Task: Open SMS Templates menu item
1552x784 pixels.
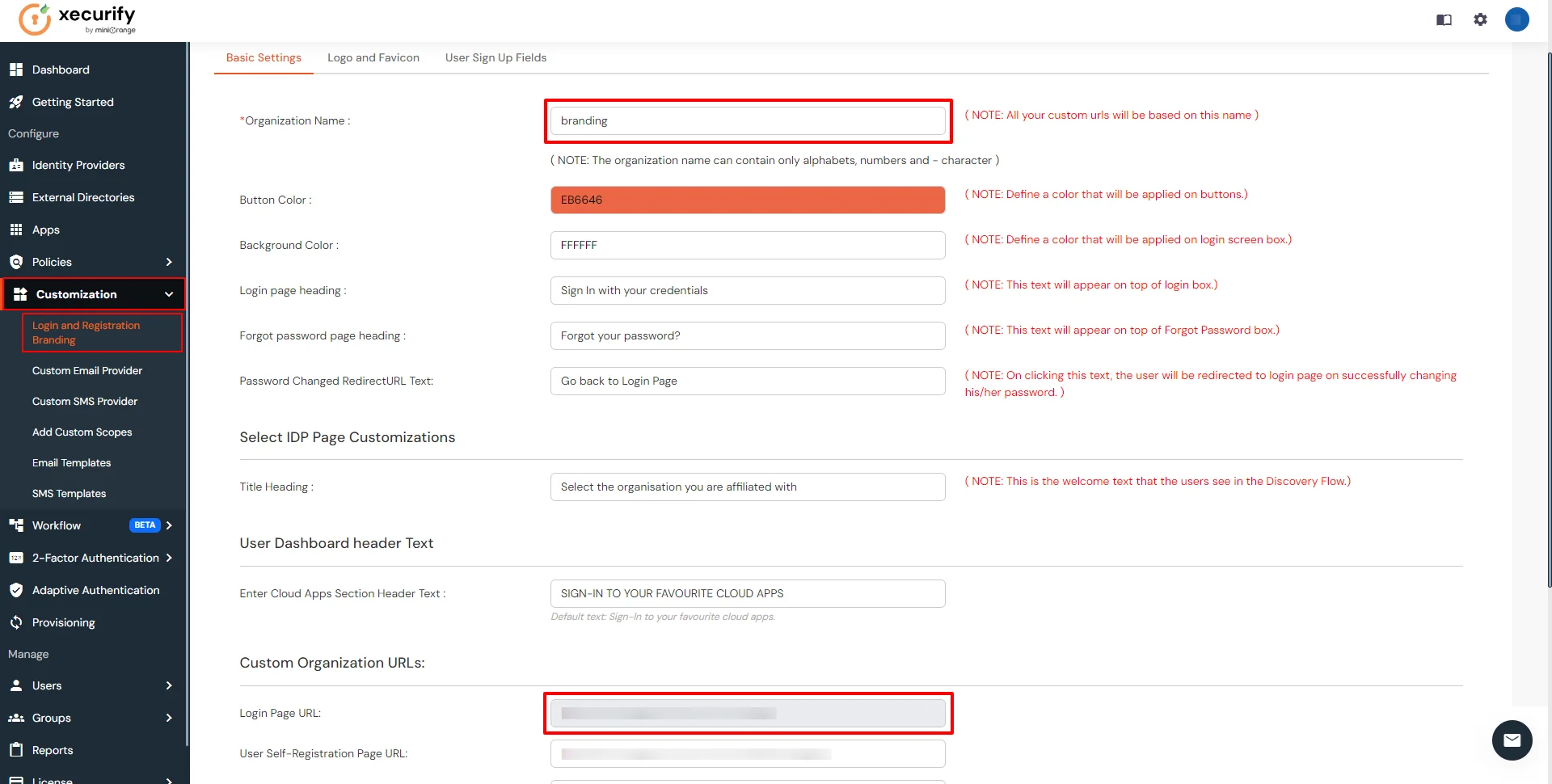Action: 69,493
